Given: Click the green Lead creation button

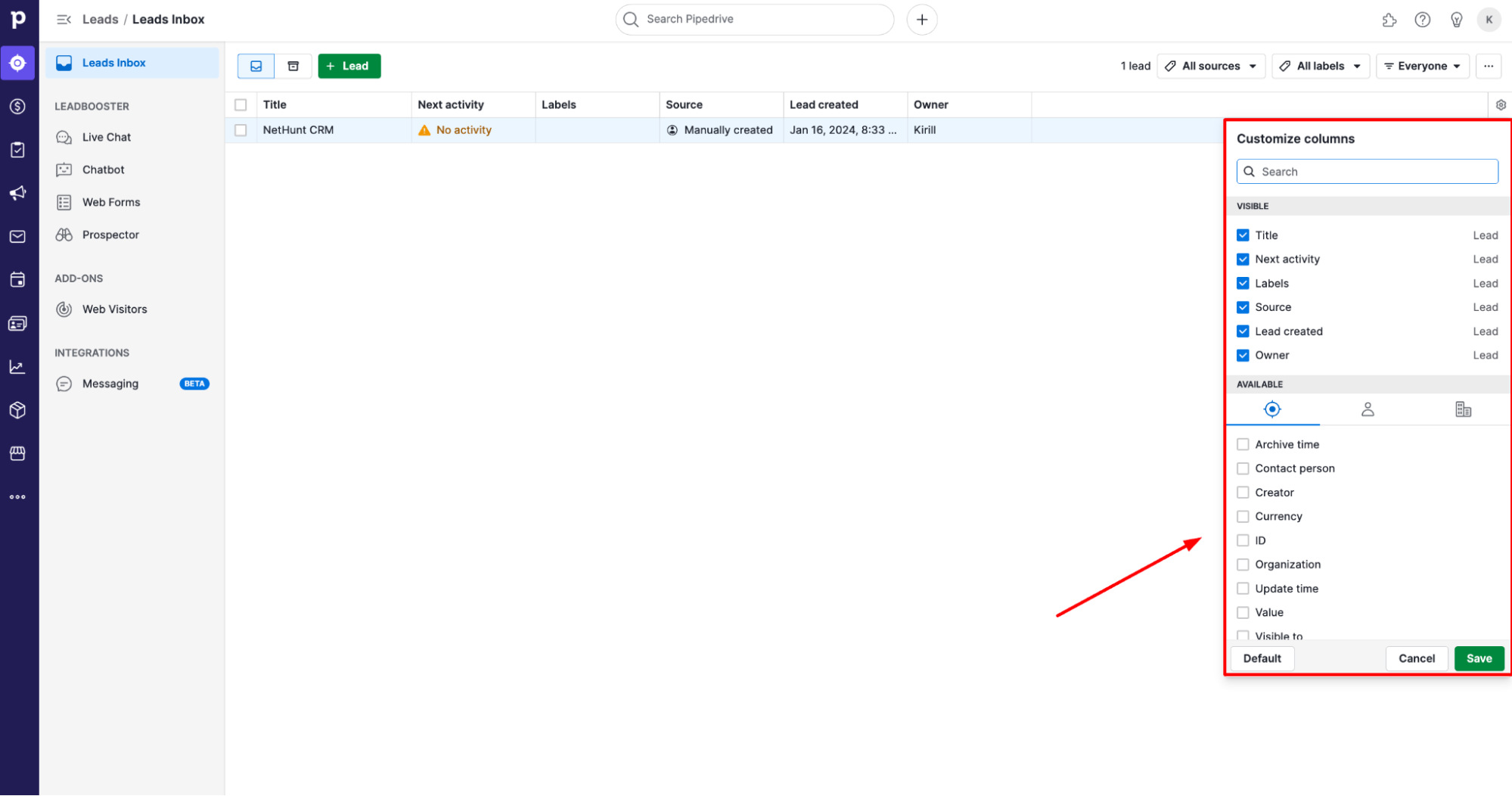Looking at the screenshot, I should (349, 66).
